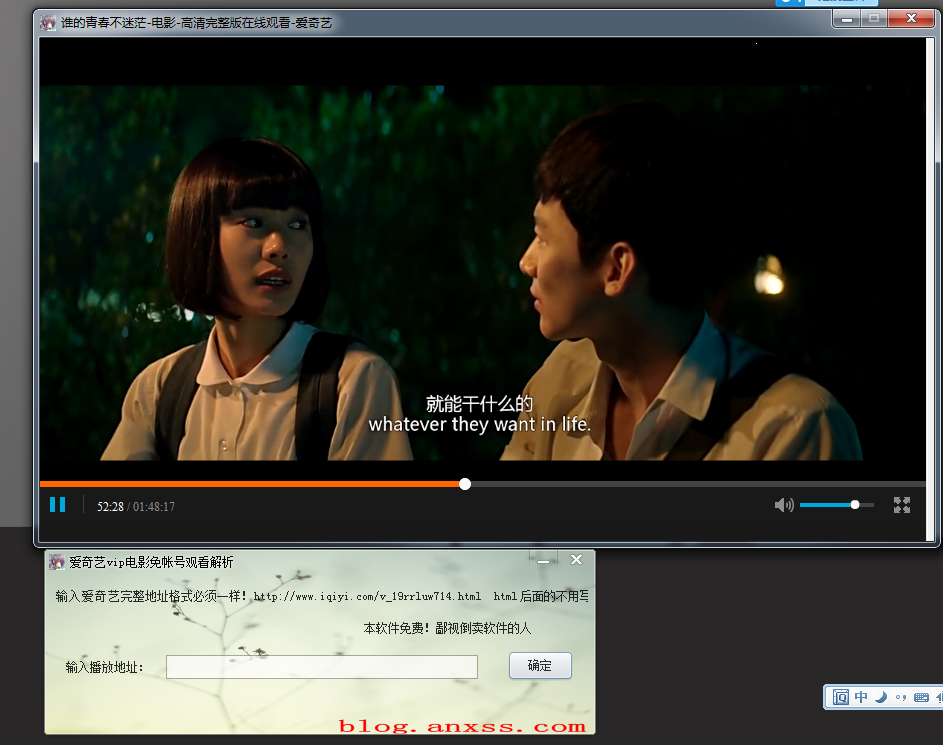943x745 pixels.
Task: Minimize the 爱奇艺vip parser dialog
Action: point(543,560)
